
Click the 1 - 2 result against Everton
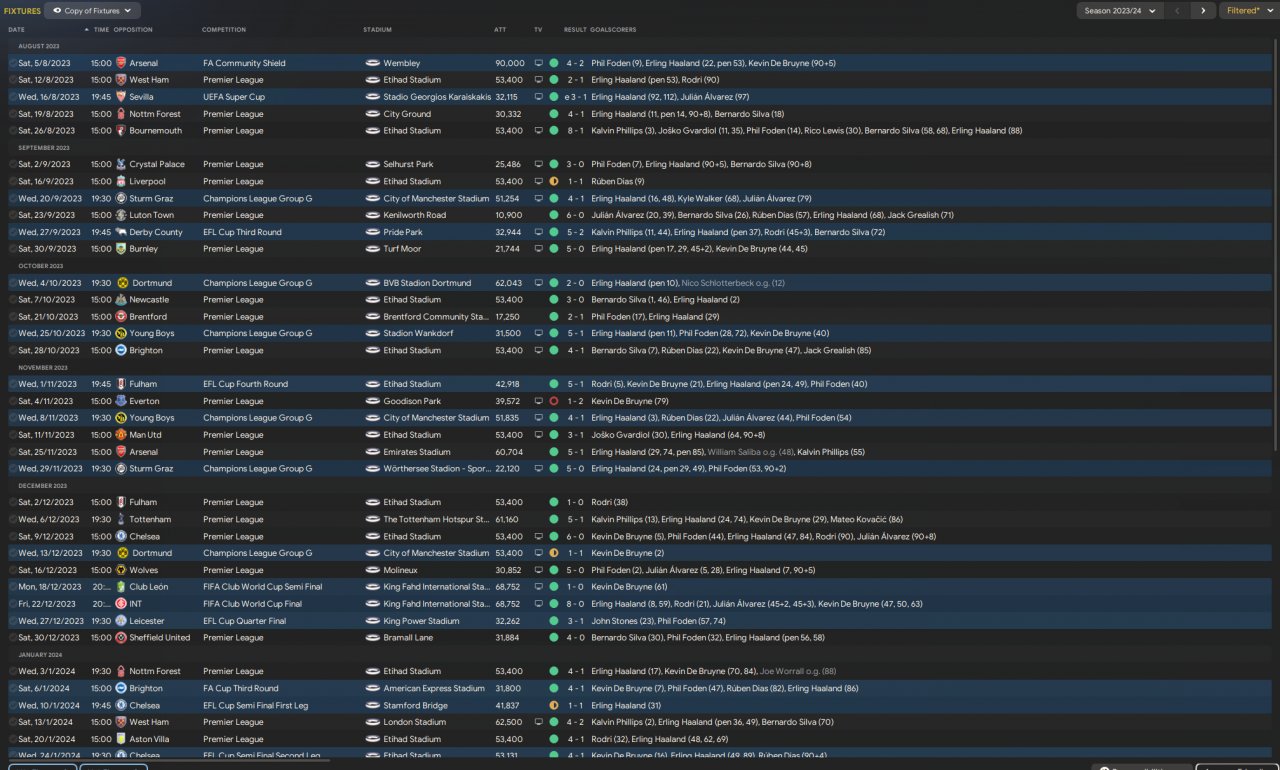575,402
